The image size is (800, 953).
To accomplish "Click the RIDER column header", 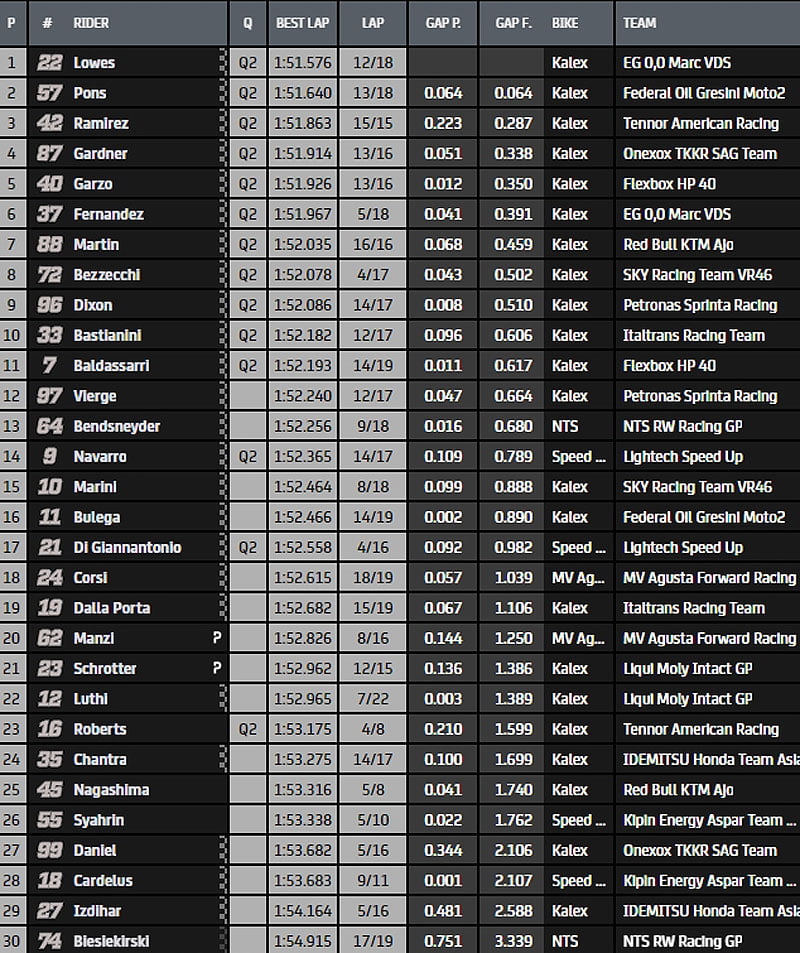I will pyautogui.click(x=91, y=22).
